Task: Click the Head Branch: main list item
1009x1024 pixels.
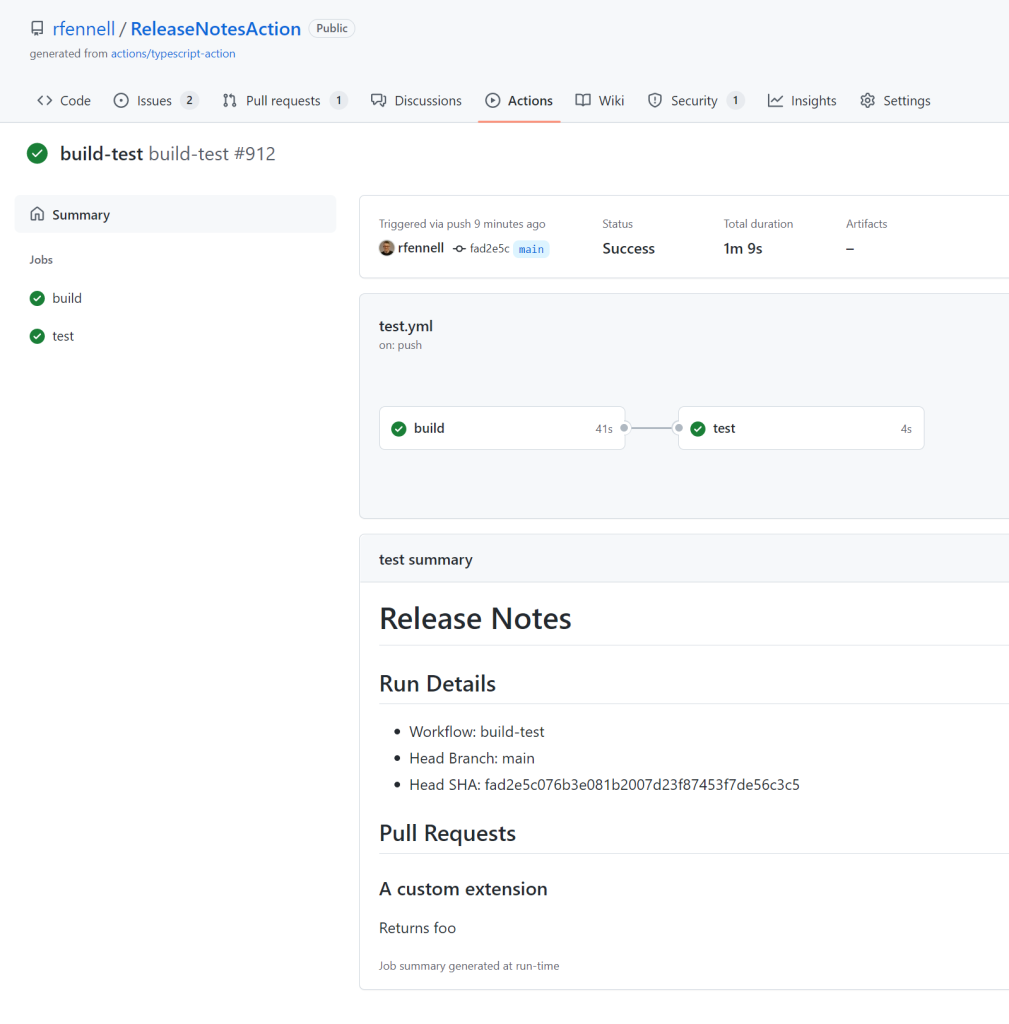Action: pyautogui.click(x=472, y=758)
